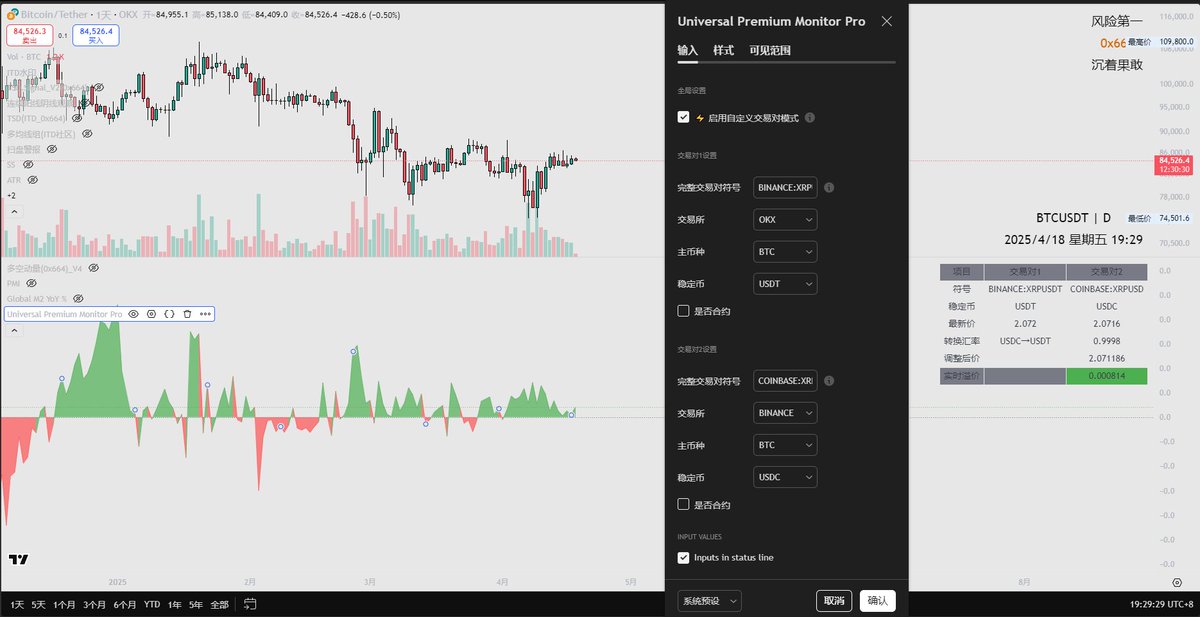Click the 2.071186 调整后价 table cell
Viewport: 1200px width, 617px height.
[1107, 357]
